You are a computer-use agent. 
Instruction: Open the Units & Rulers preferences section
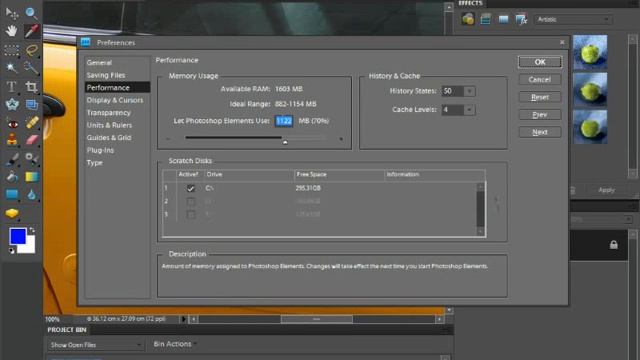click(109, 125)
